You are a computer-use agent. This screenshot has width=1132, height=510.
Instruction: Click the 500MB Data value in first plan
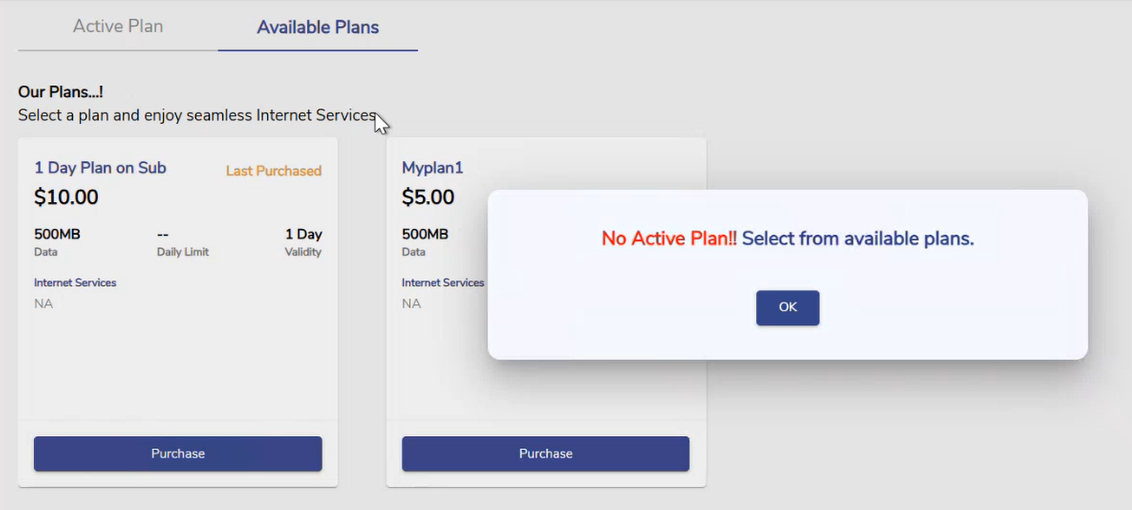click(x=57, y=235)
